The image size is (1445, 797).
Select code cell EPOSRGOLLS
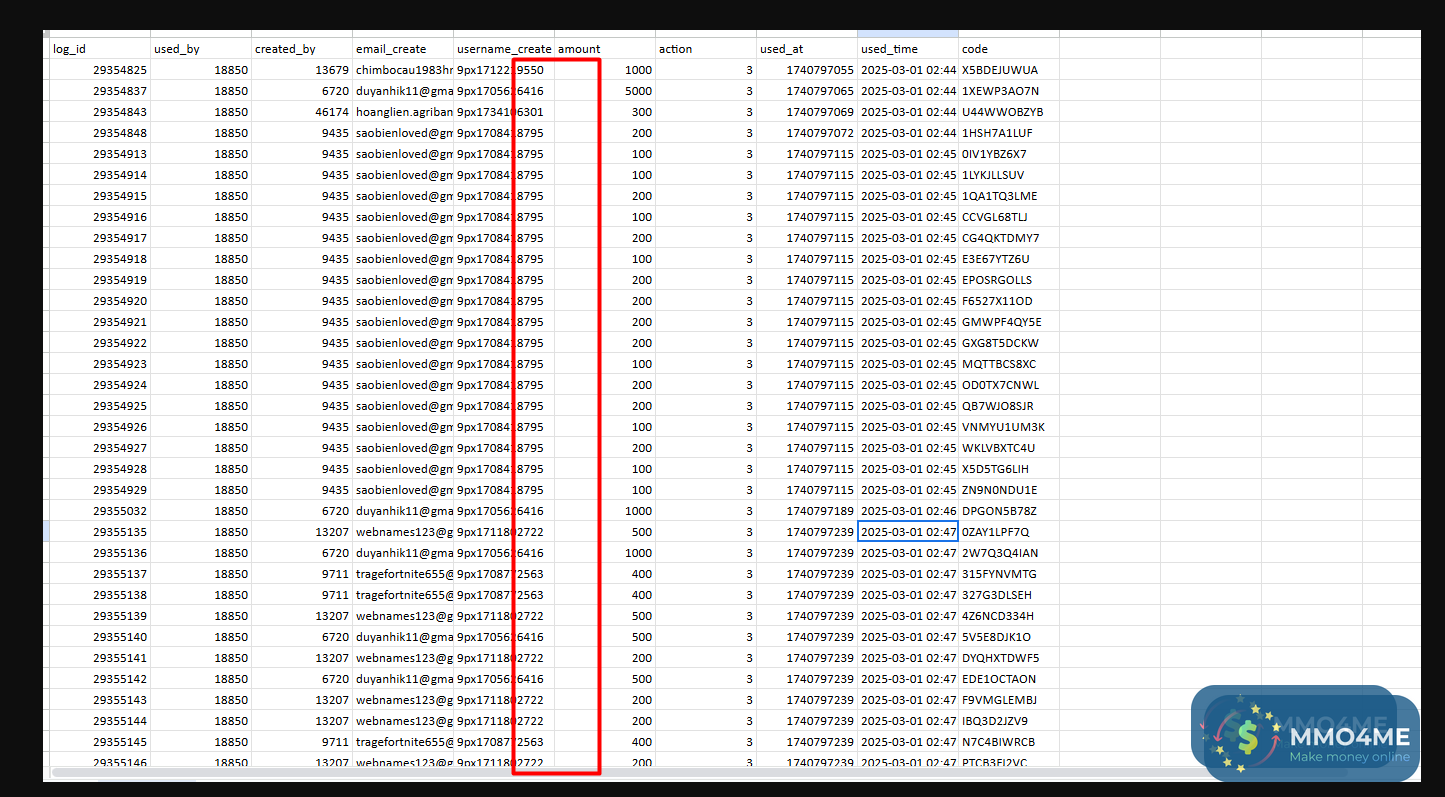[1009, 280]
